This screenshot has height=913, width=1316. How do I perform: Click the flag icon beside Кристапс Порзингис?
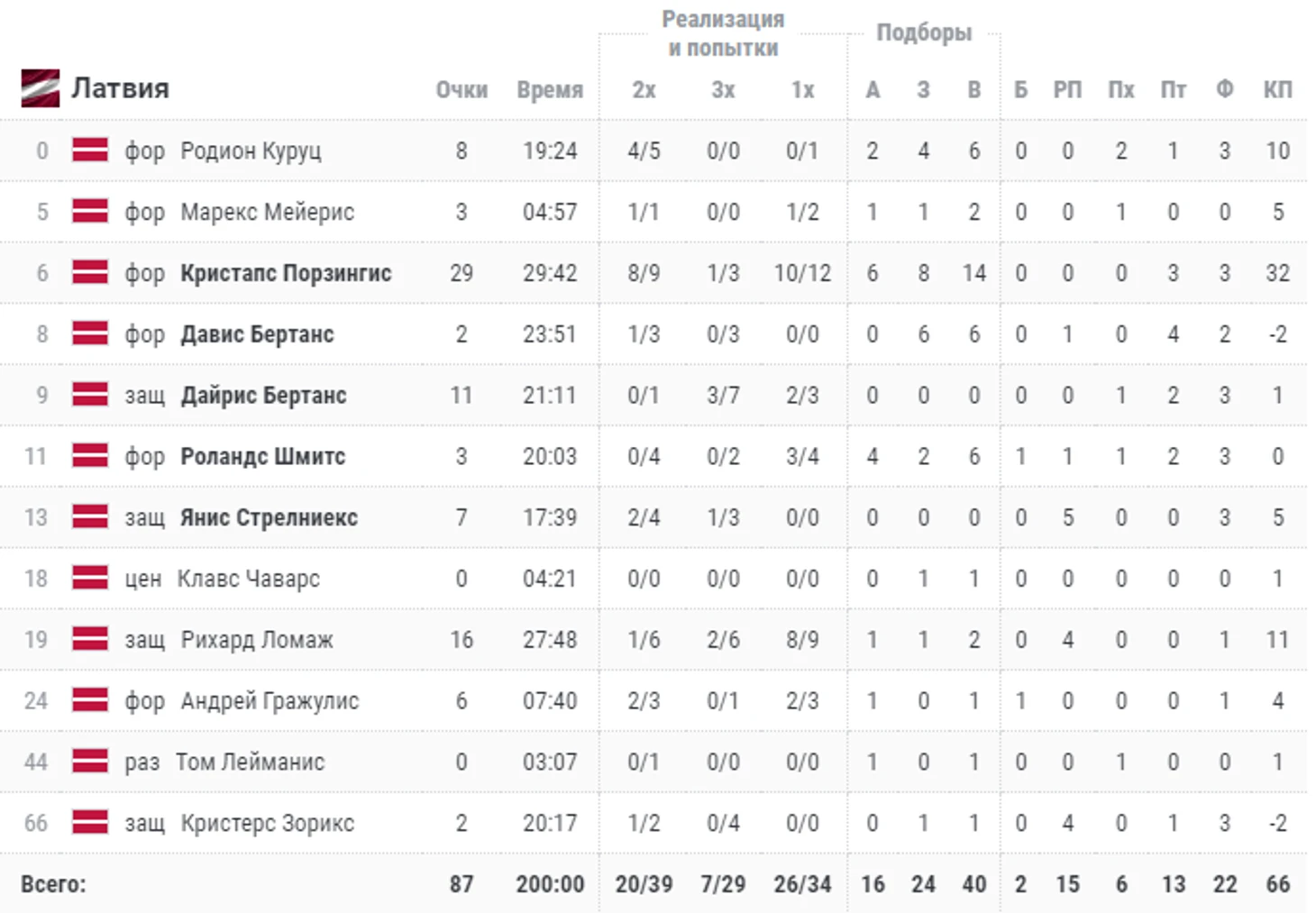90,272
